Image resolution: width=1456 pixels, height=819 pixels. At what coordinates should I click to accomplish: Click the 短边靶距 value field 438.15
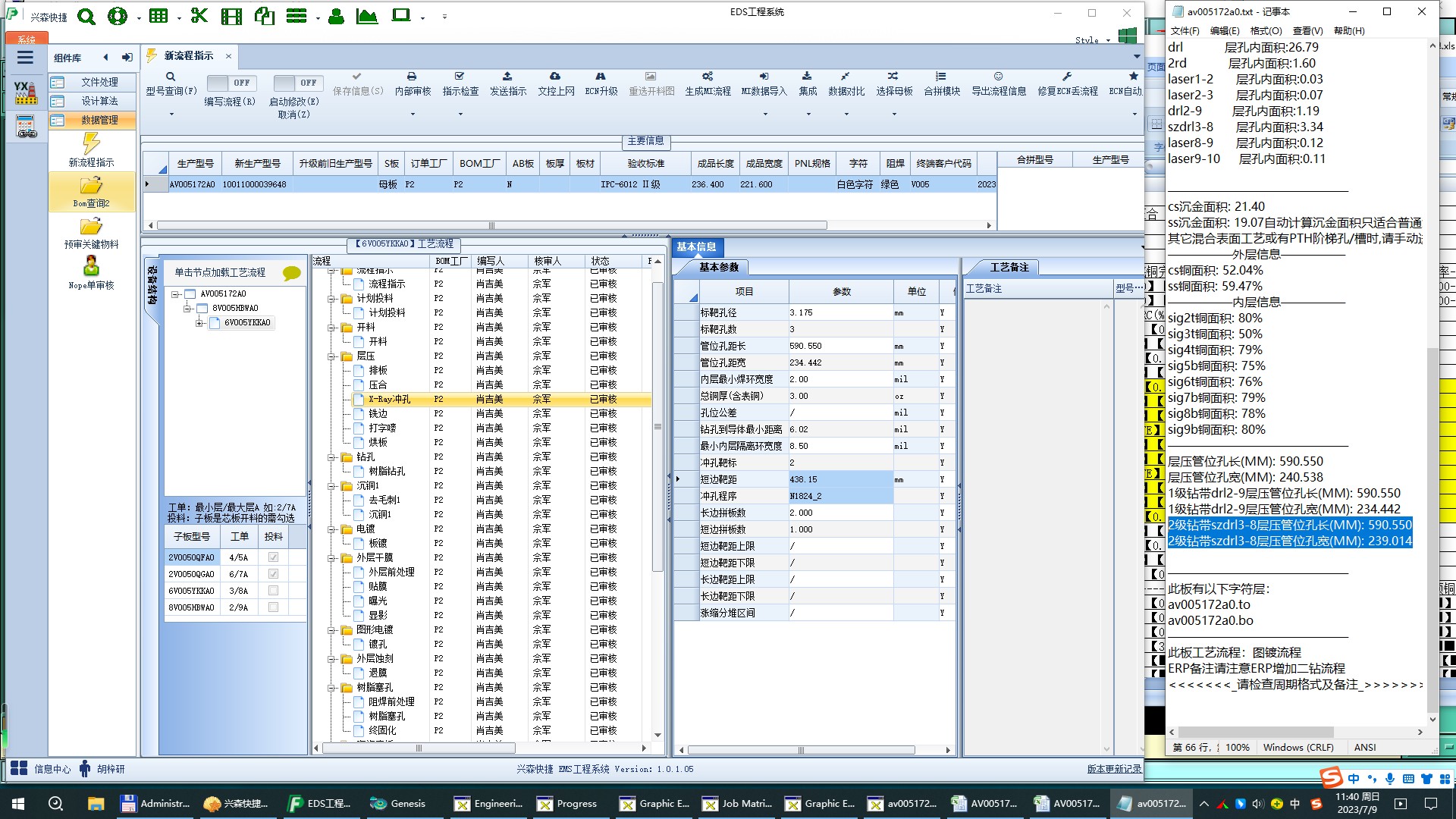839,479
